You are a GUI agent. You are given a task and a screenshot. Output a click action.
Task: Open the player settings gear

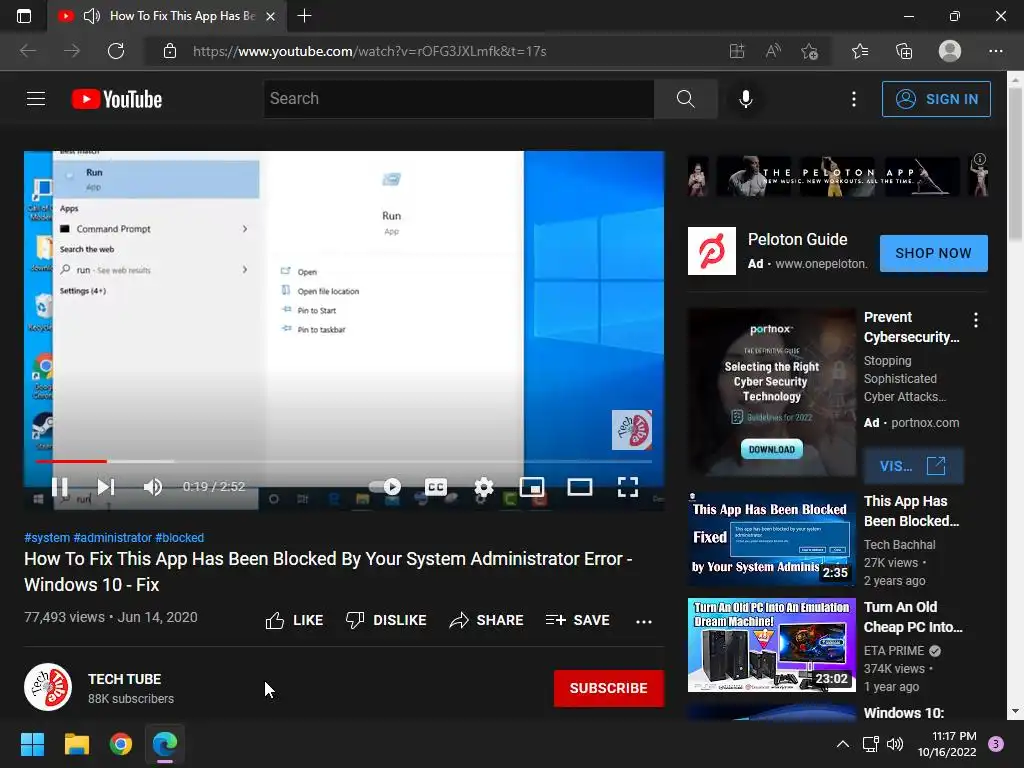(x=484, y=487)
